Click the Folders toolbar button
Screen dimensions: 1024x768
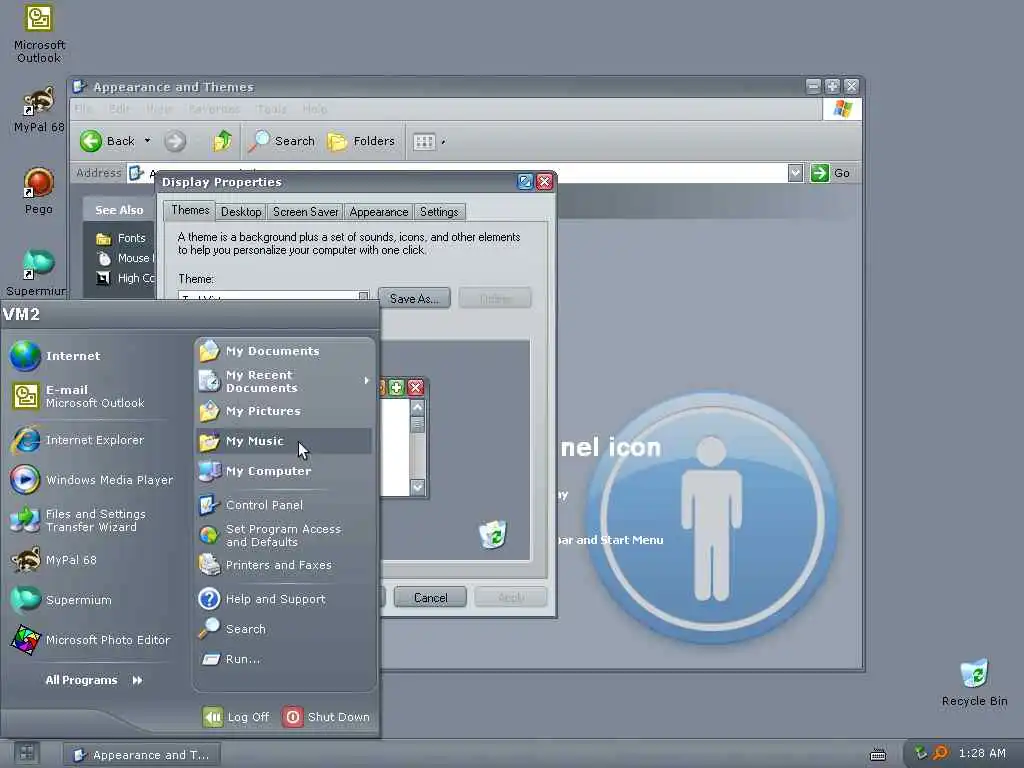pyautogui.click(x=361, y=140)
